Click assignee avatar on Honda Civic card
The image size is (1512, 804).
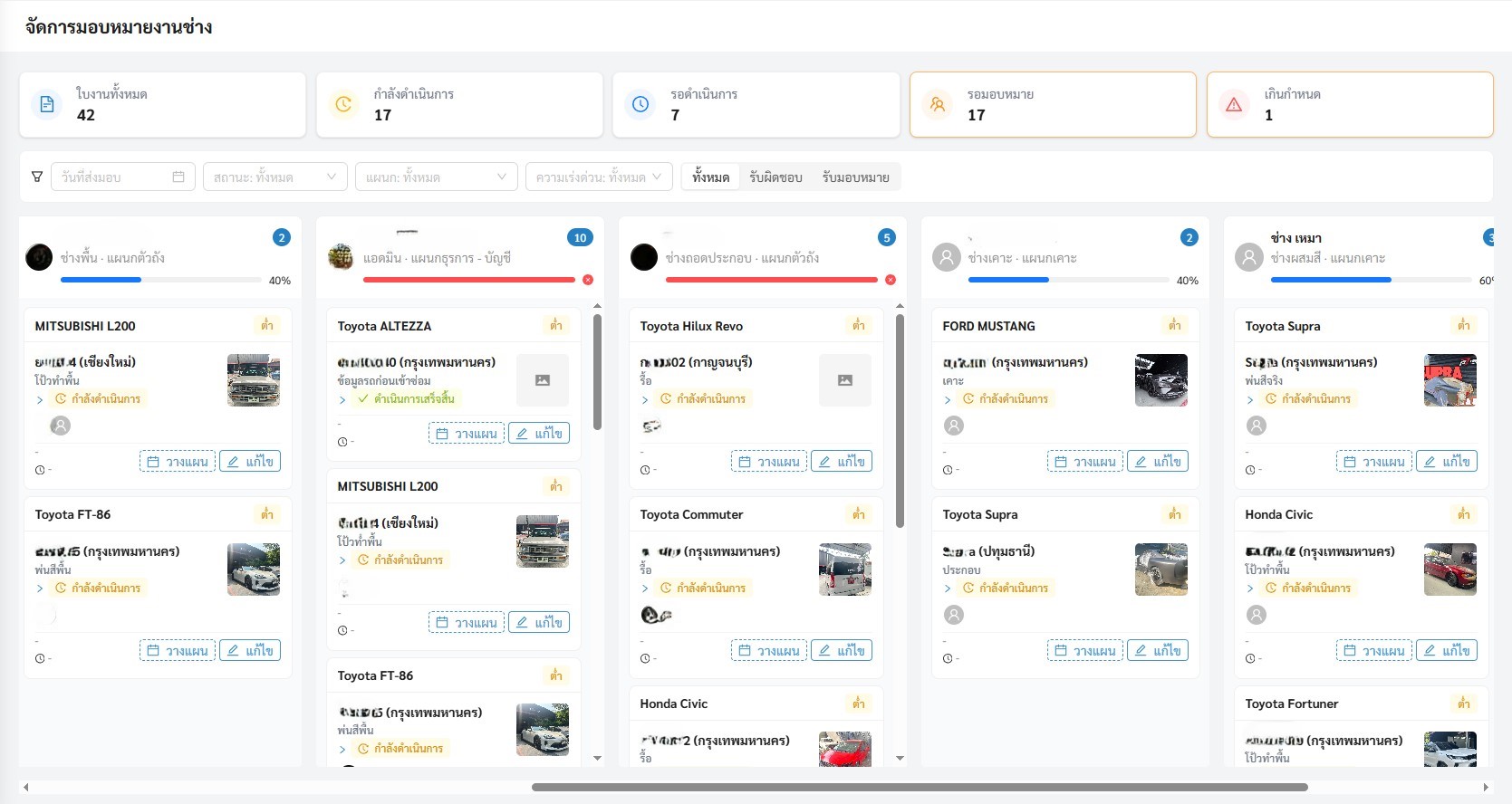pyautogui.click(x=1257, y=615)
